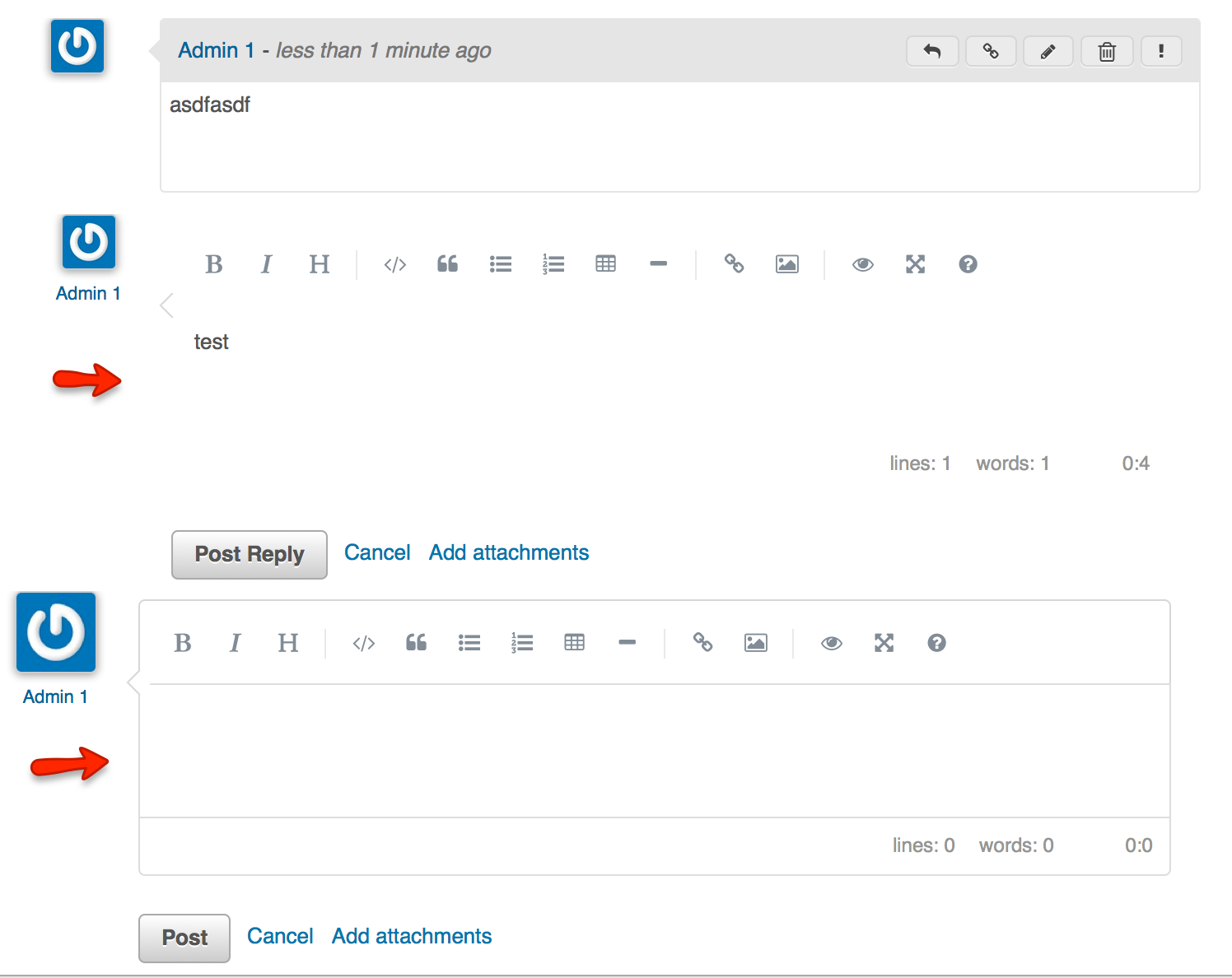Toggle Bold in the upper reply editor
Viewport: 1232px width, 978px height.
click(214, 264)
